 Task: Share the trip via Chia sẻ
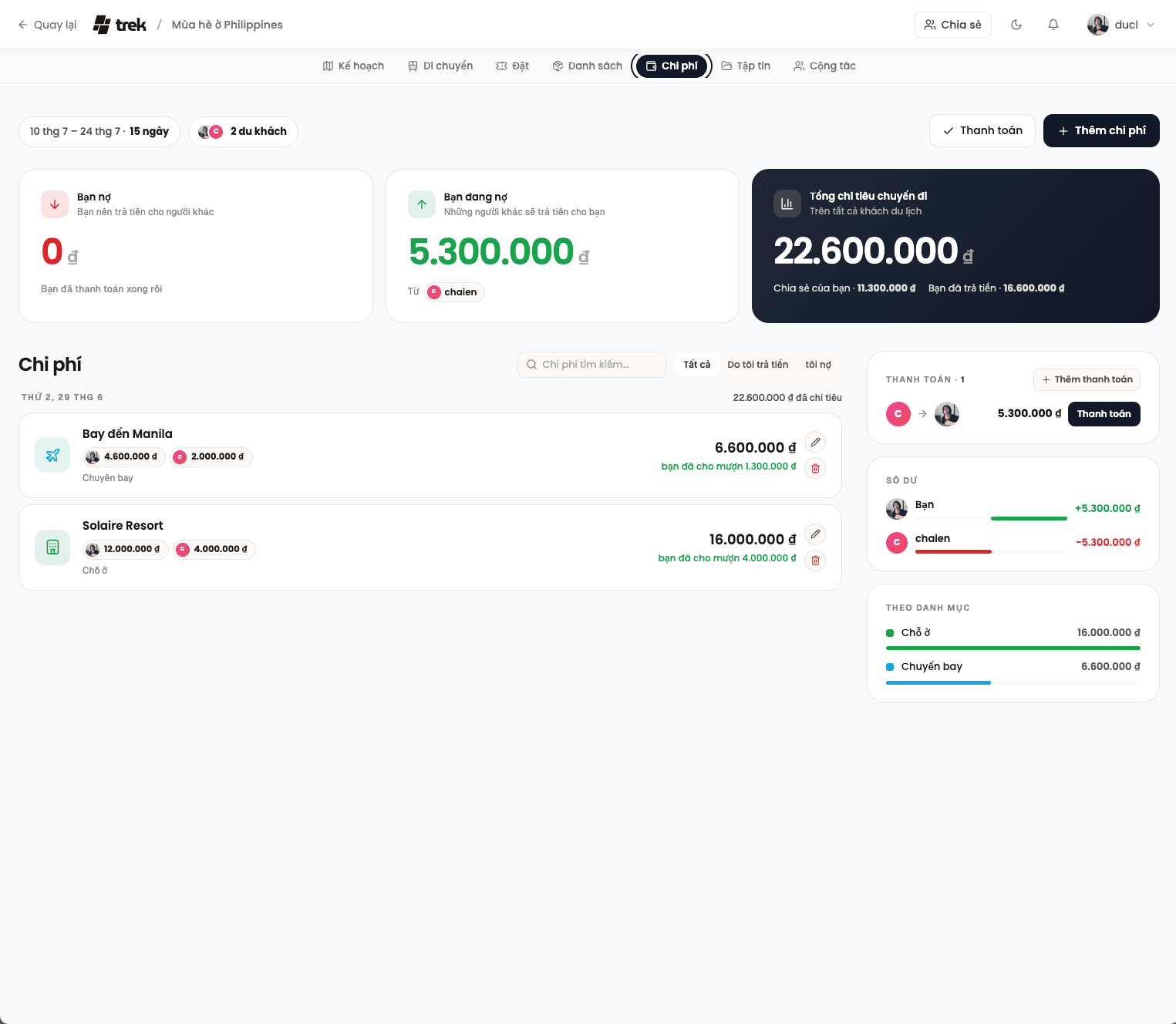[952, 25]
